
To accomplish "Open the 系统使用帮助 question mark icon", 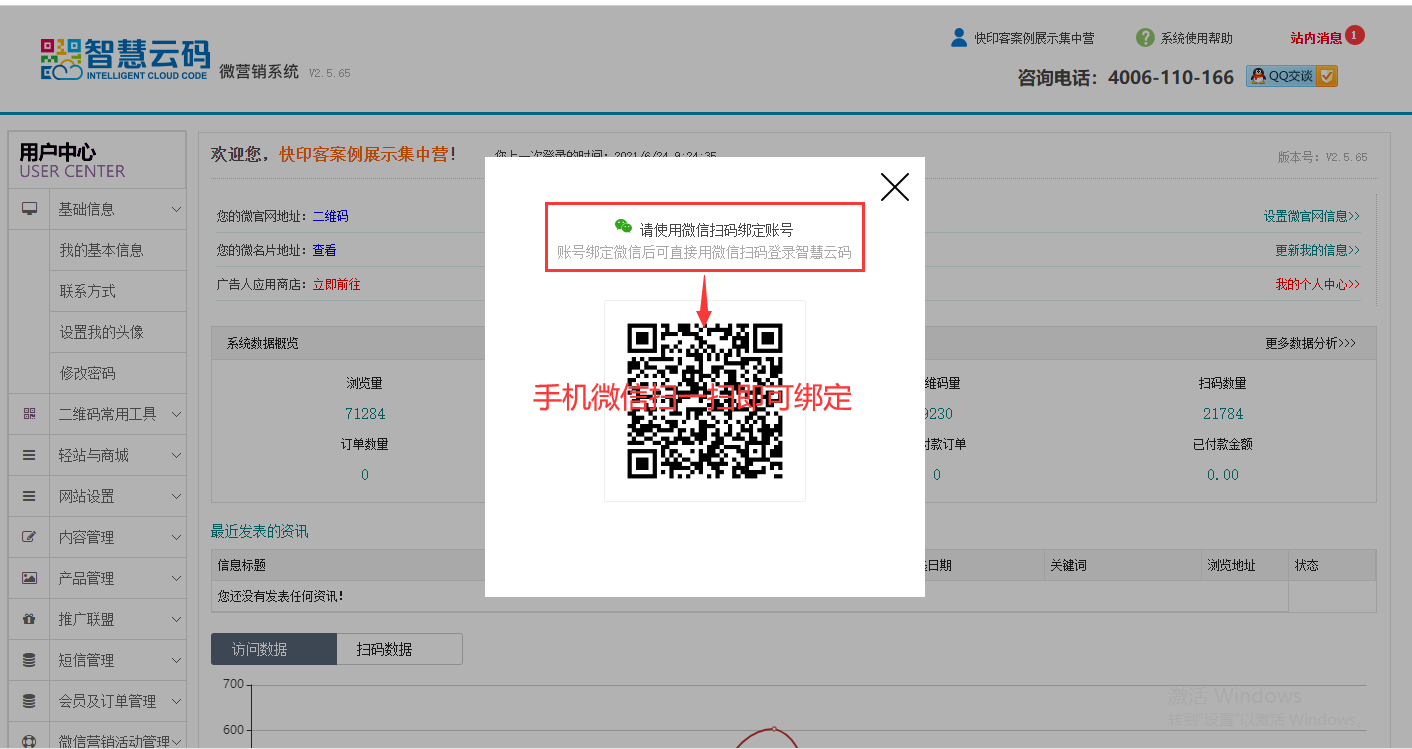I will tap(1145, 38).
